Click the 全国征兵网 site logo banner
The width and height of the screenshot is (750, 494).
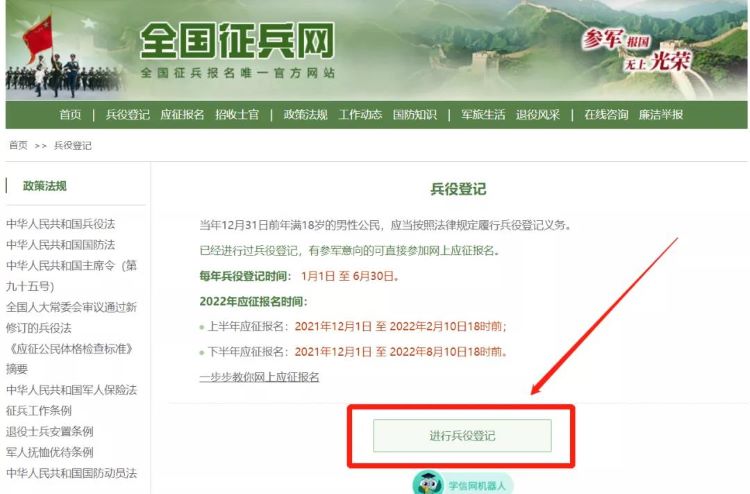click(238, 49)
